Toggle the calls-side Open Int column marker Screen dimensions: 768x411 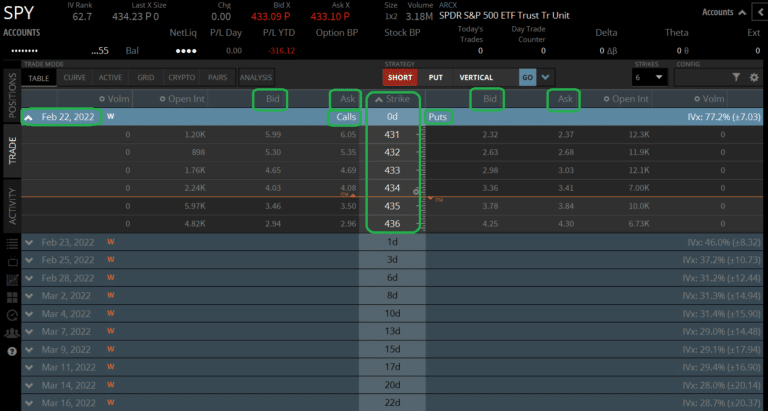tap(165, 99)
